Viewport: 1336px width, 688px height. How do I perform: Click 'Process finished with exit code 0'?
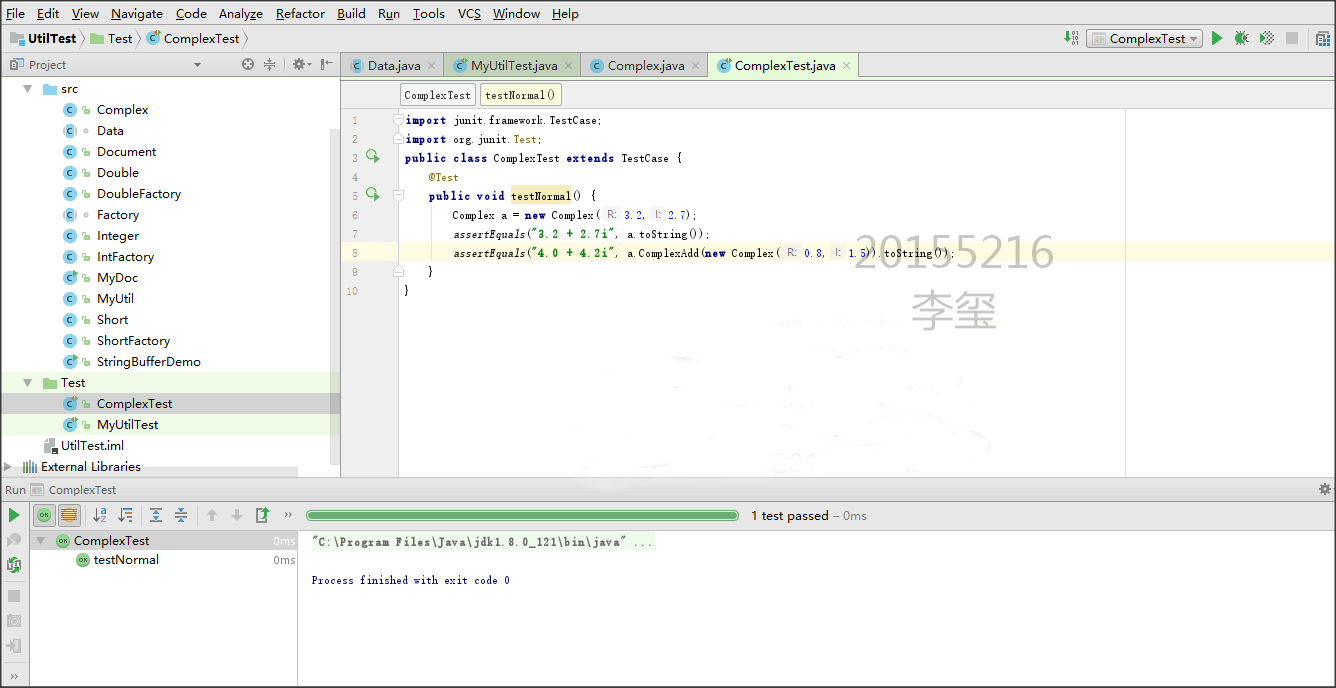coord(410,580)
